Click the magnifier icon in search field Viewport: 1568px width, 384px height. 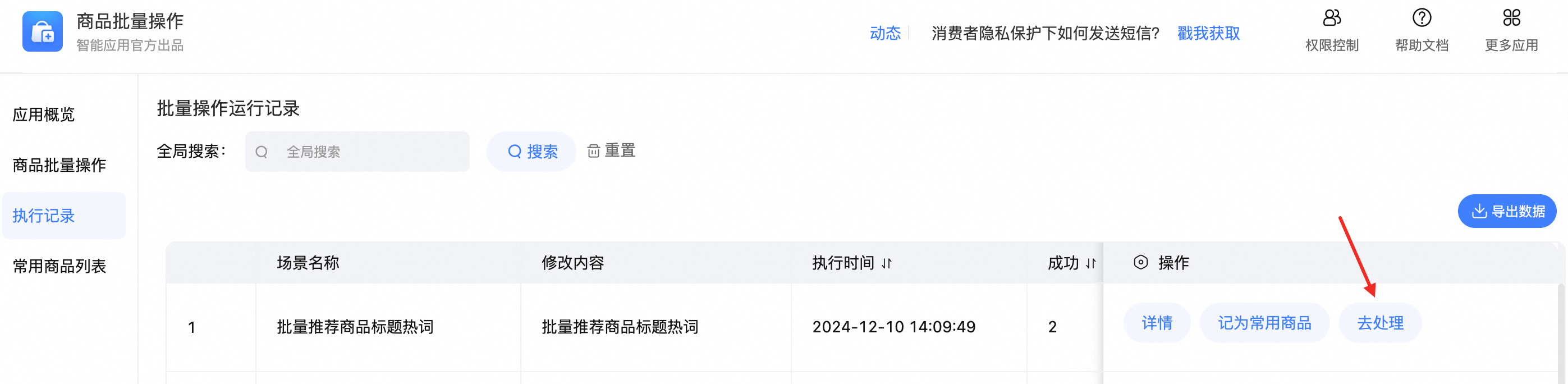(262, 152)
